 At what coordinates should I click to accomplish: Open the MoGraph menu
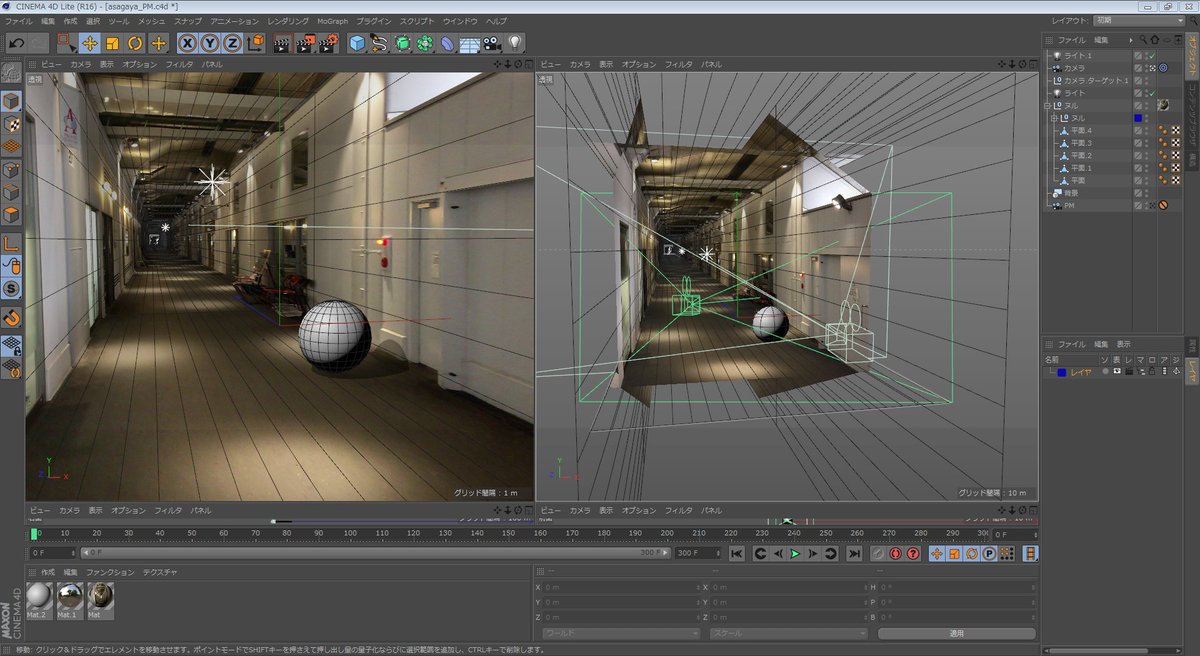point(332,21)
